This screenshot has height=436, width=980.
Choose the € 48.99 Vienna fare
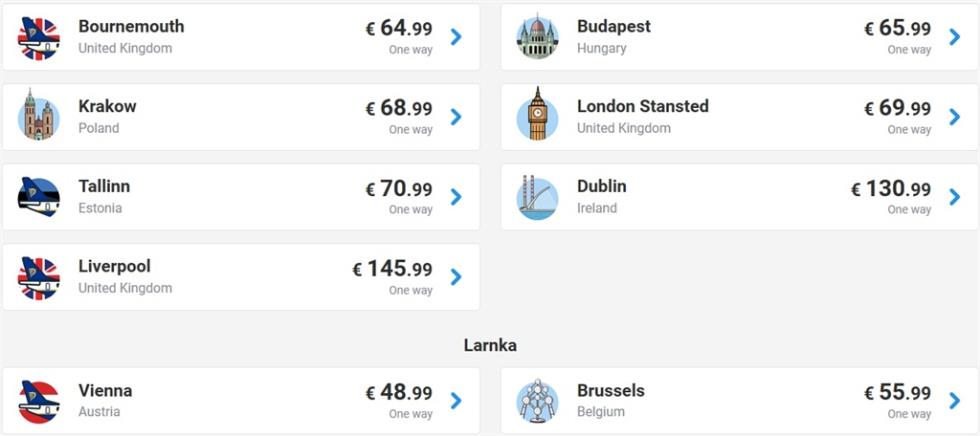[x=399, y=392]
